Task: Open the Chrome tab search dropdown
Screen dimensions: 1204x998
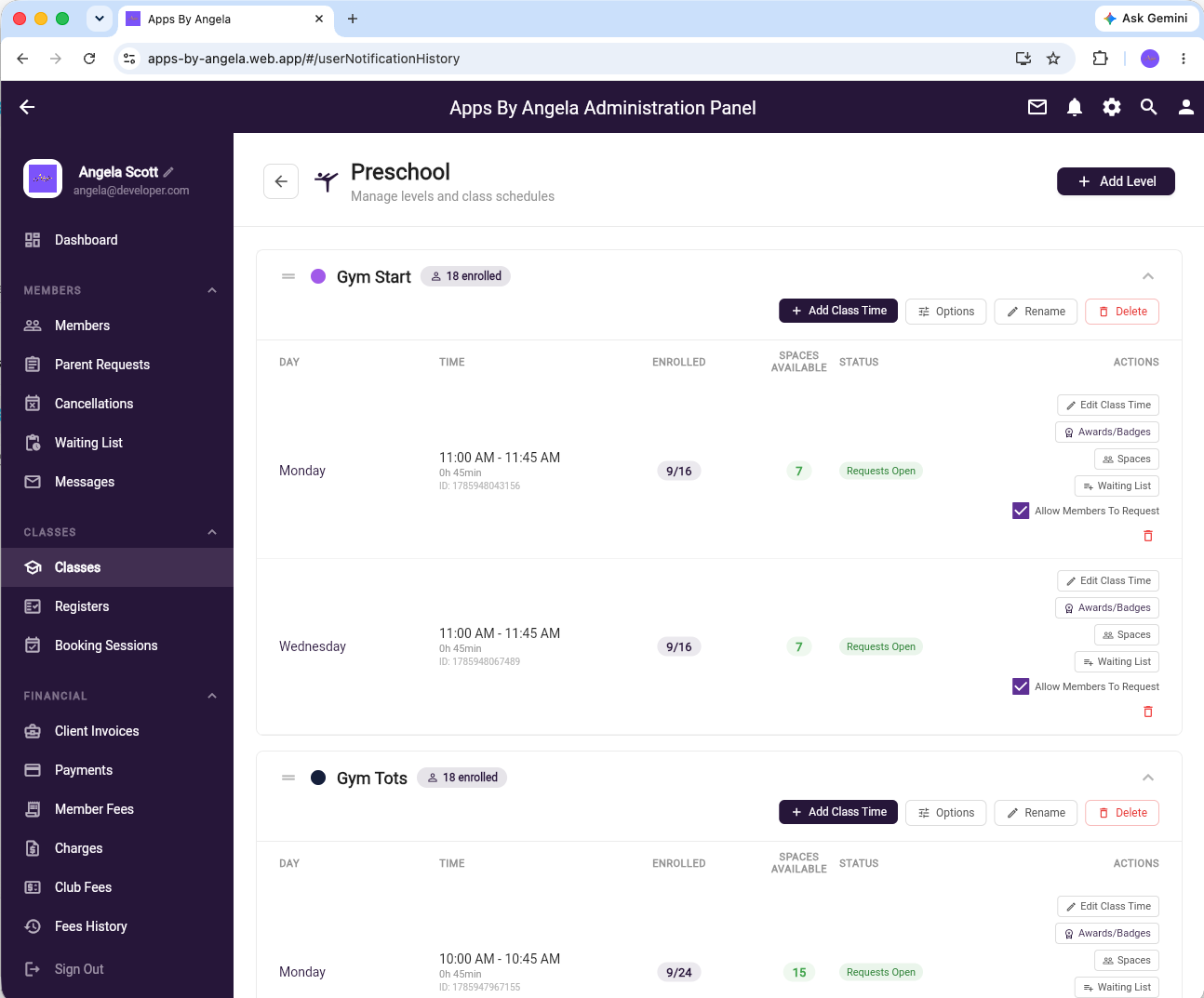Action: [100, 19]
